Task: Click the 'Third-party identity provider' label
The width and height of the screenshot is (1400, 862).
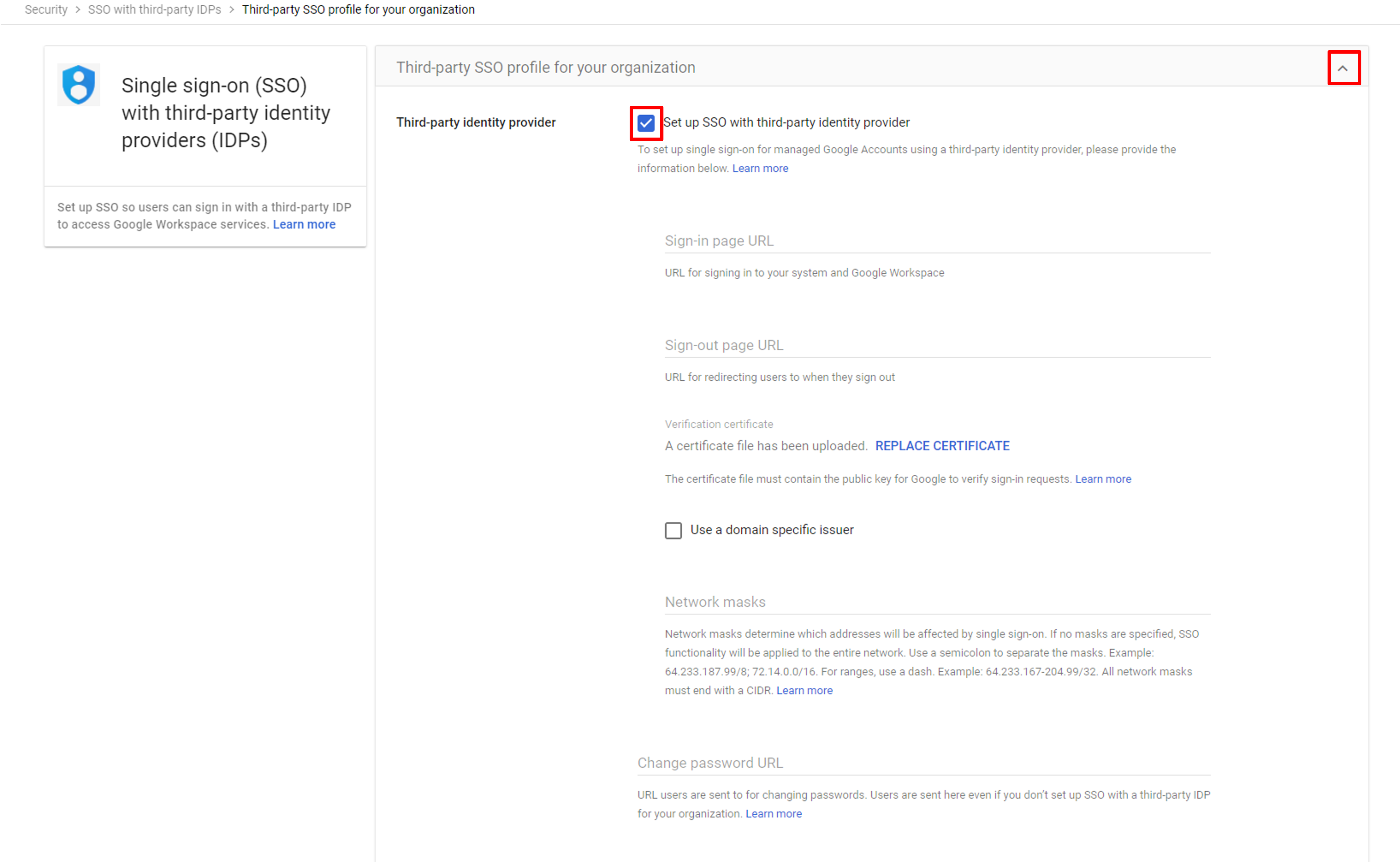Action: [476, 122]
